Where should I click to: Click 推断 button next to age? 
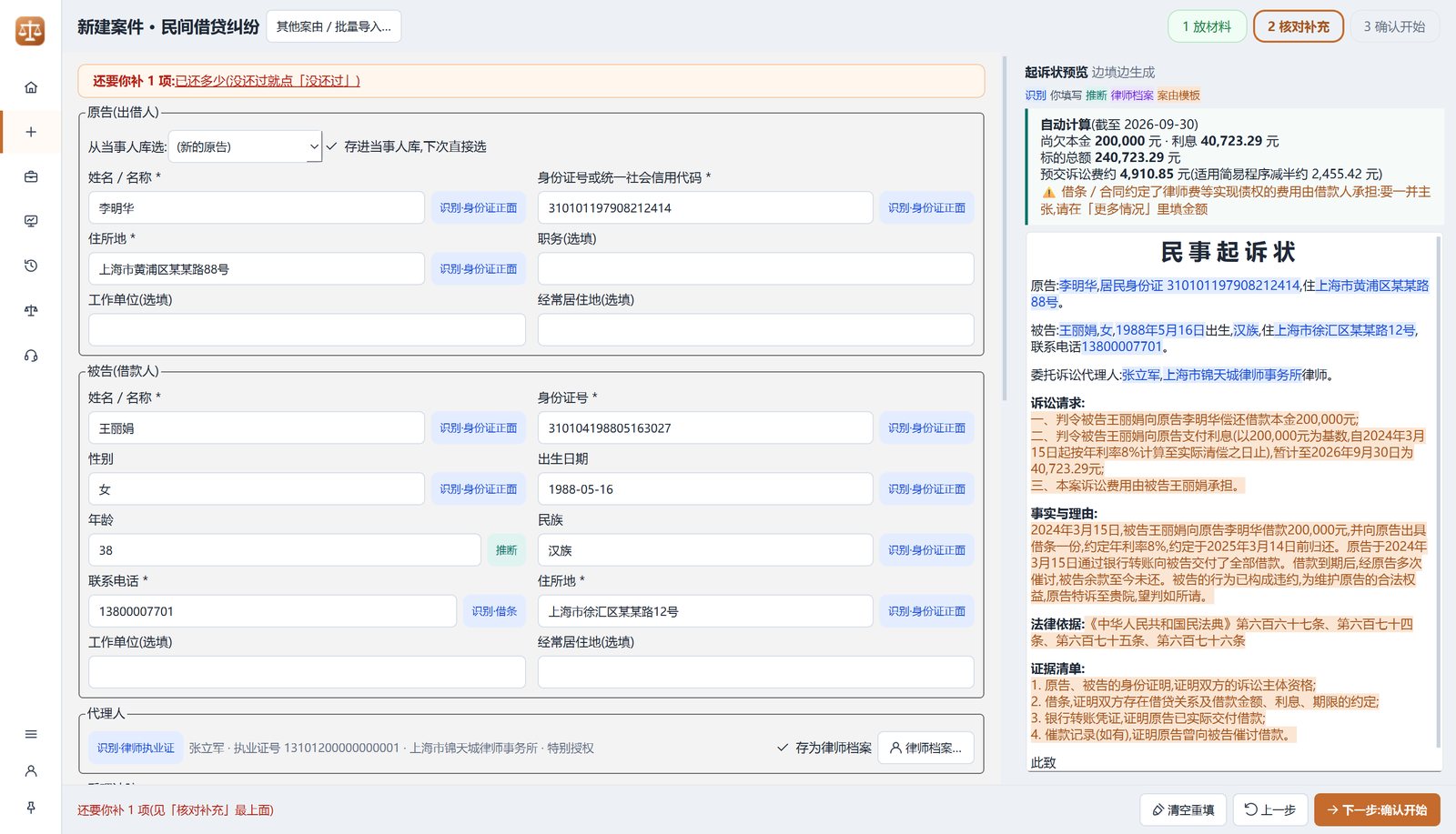(x=506, y=550)
